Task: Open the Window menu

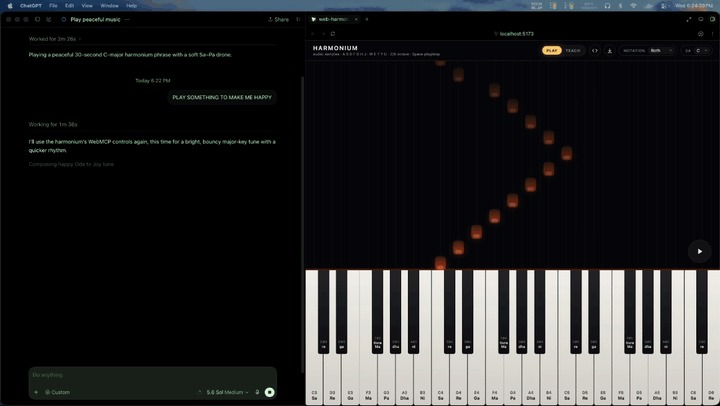Action: (x=109, y=6)
